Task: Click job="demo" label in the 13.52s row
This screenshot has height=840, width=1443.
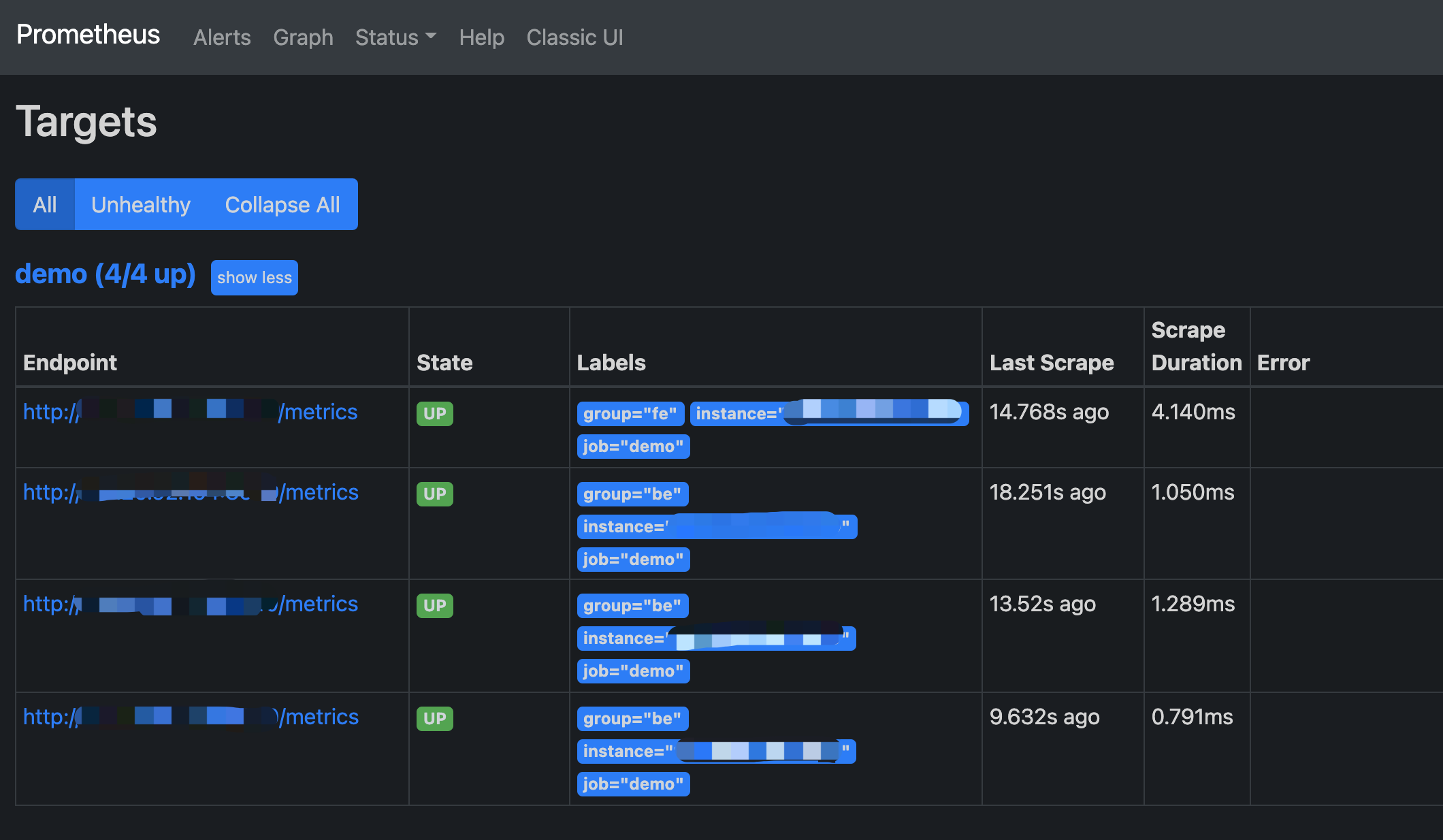Action: coord(634,671)
